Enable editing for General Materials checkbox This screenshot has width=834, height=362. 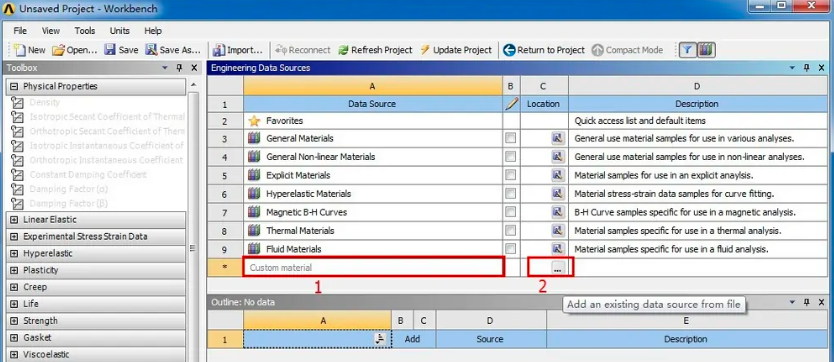[511, 138]
